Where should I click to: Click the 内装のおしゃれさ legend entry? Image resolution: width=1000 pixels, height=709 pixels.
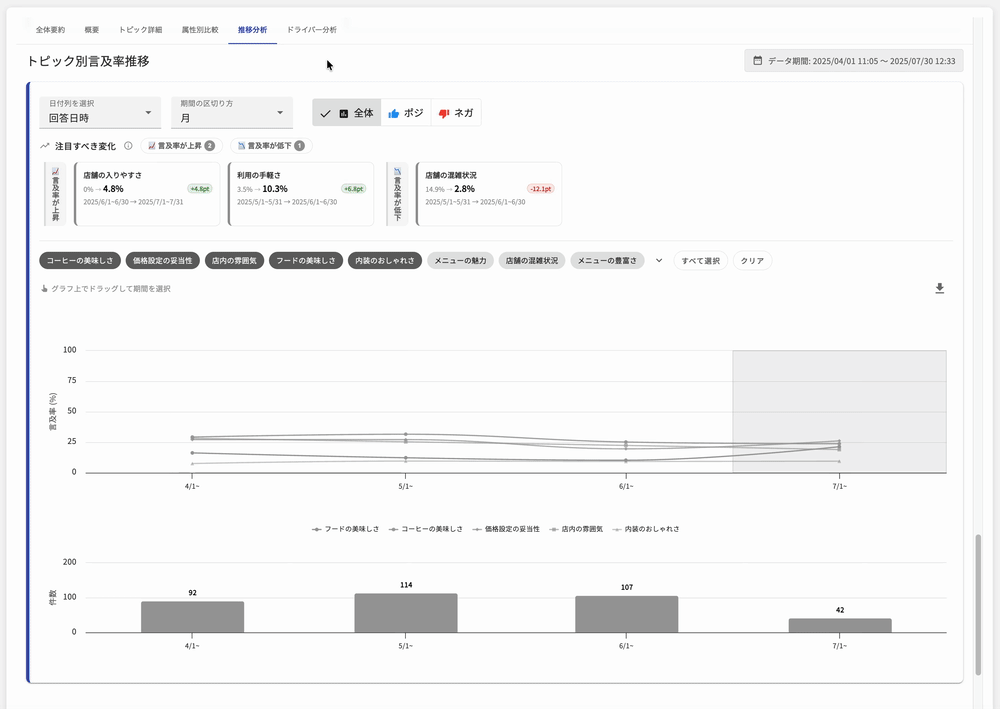point(646,529)
